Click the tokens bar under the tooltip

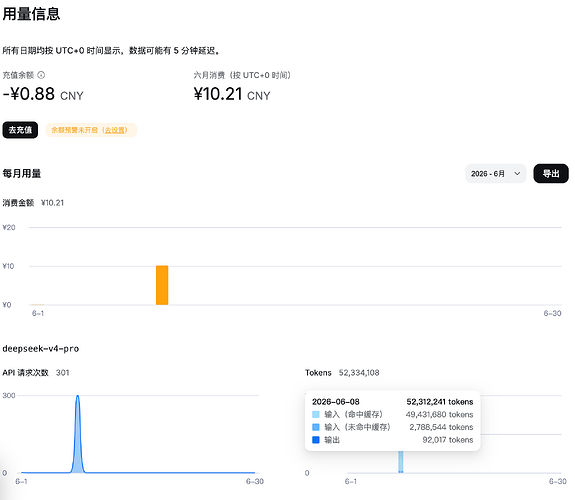point(400,462)
